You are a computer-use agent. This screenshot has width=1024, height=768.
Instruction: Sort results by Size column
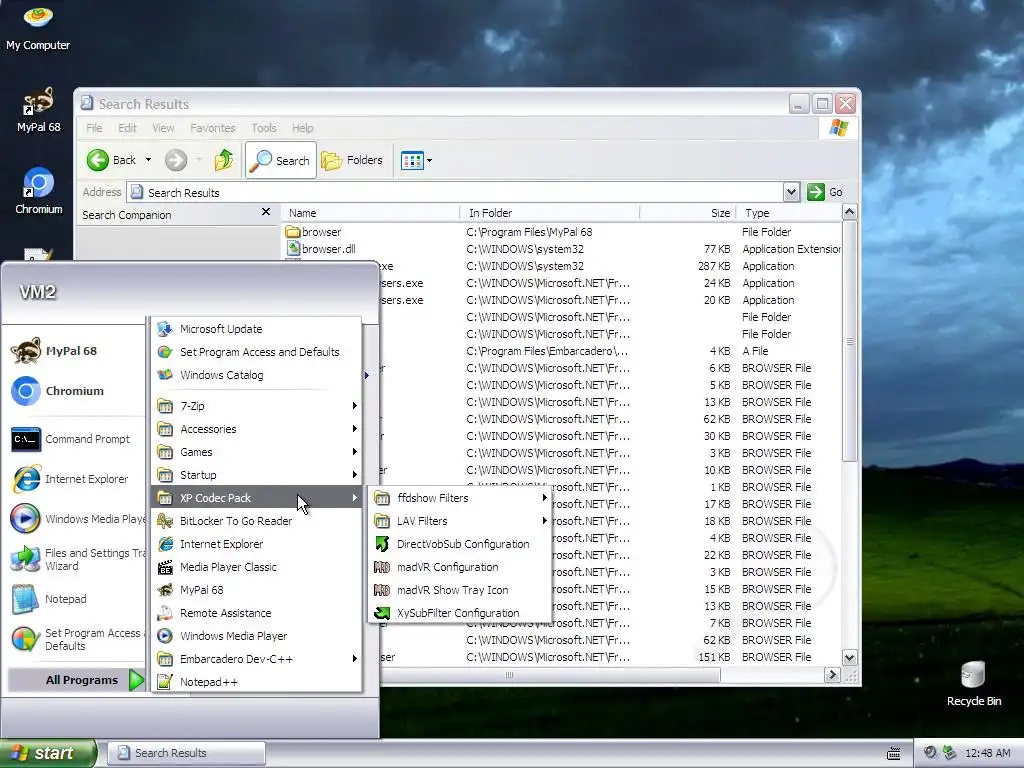tap(688, 213)
